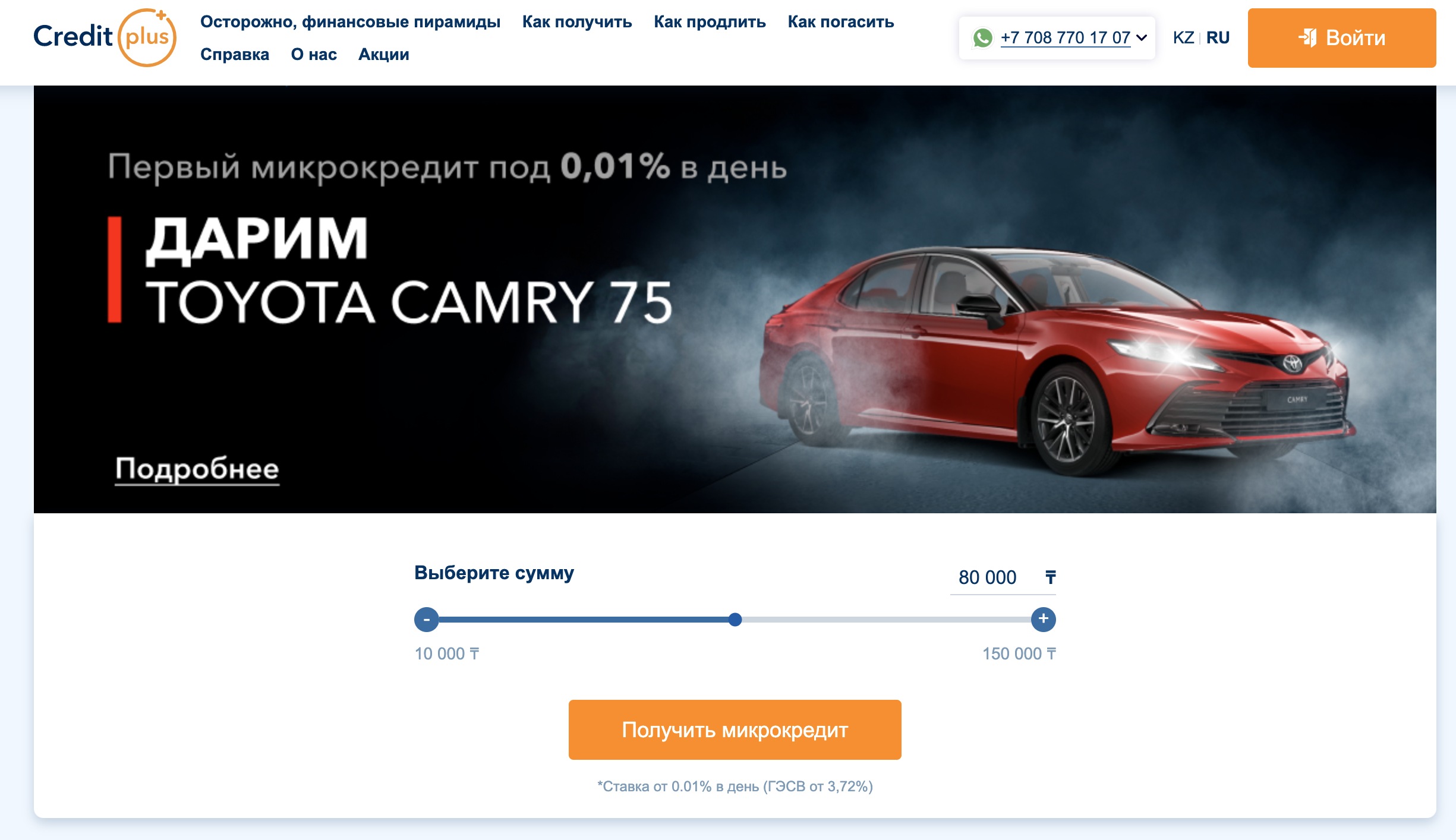Click the Войти login button
Screen dimensions: 1456x840
(1342, 38)
